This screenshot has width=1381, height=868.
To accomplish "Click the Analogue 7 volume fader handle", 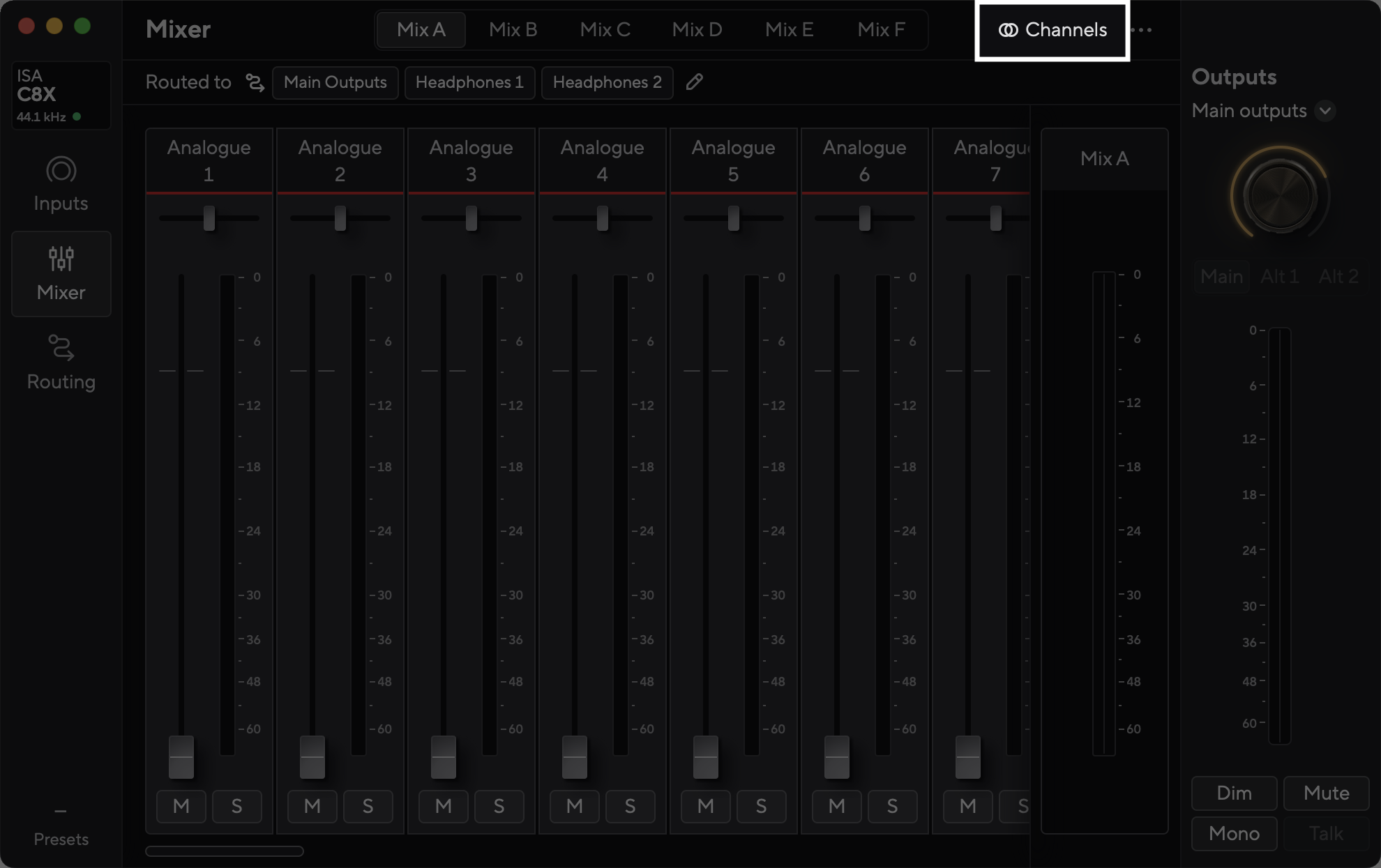I will [968, 757].
